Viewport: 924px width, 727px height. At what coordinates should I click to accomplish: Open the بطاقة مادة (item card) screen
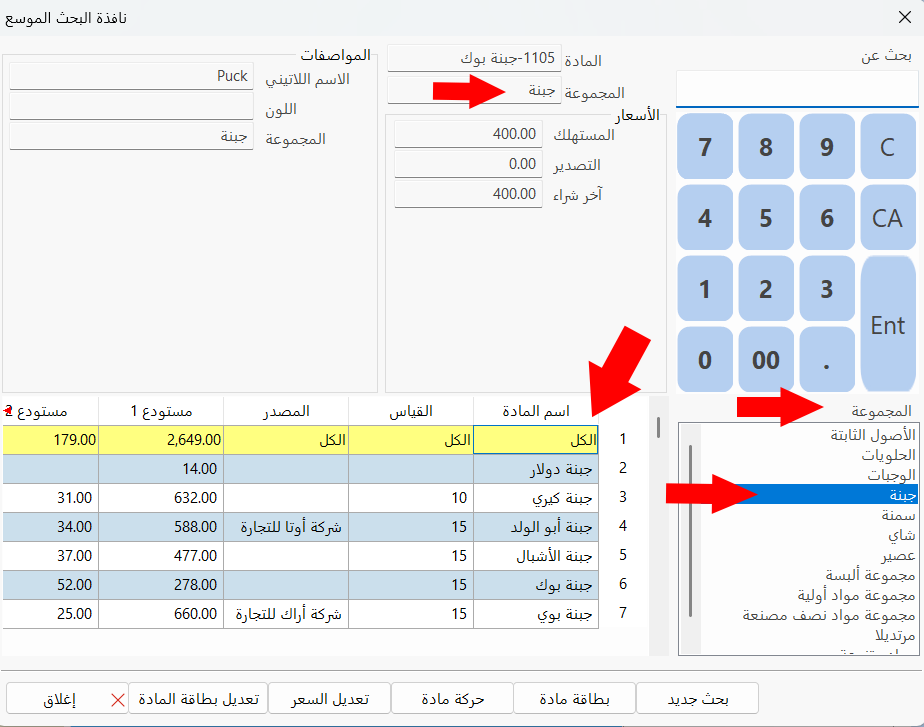pyautogui.click(x=575, y=698)
